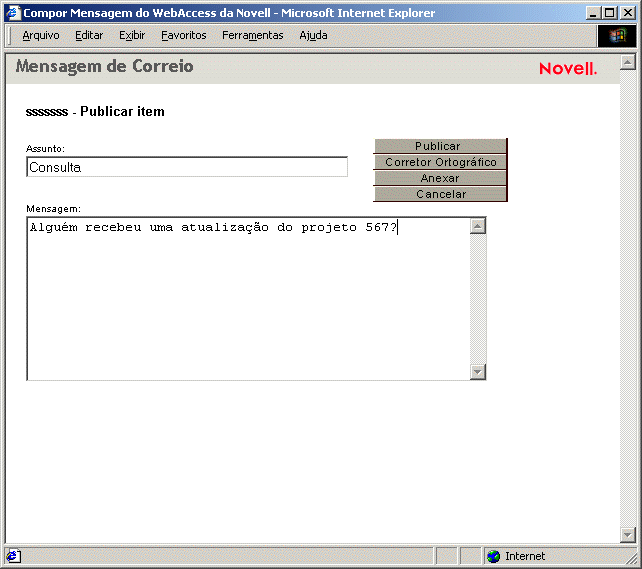Focus the Assunto subject field
Viewport: 642px width, 569px height.
(187, 167)
